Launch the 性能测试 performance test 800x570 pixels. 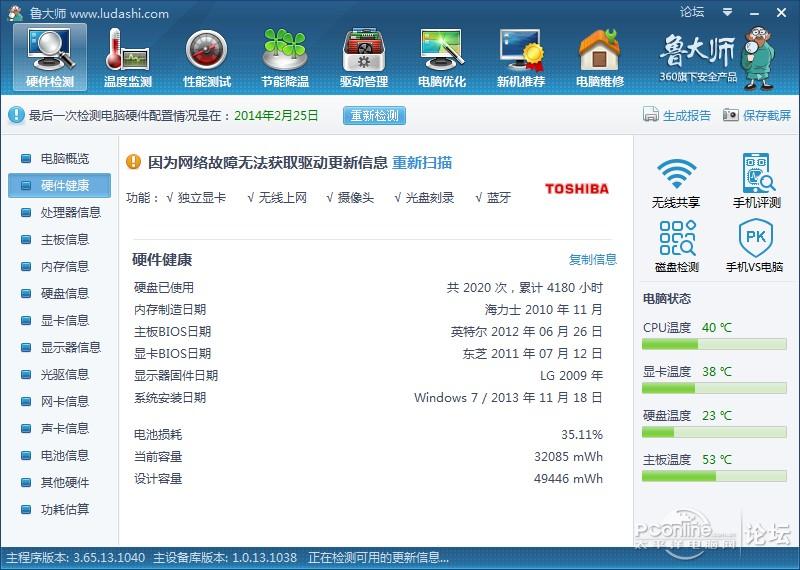207,57
